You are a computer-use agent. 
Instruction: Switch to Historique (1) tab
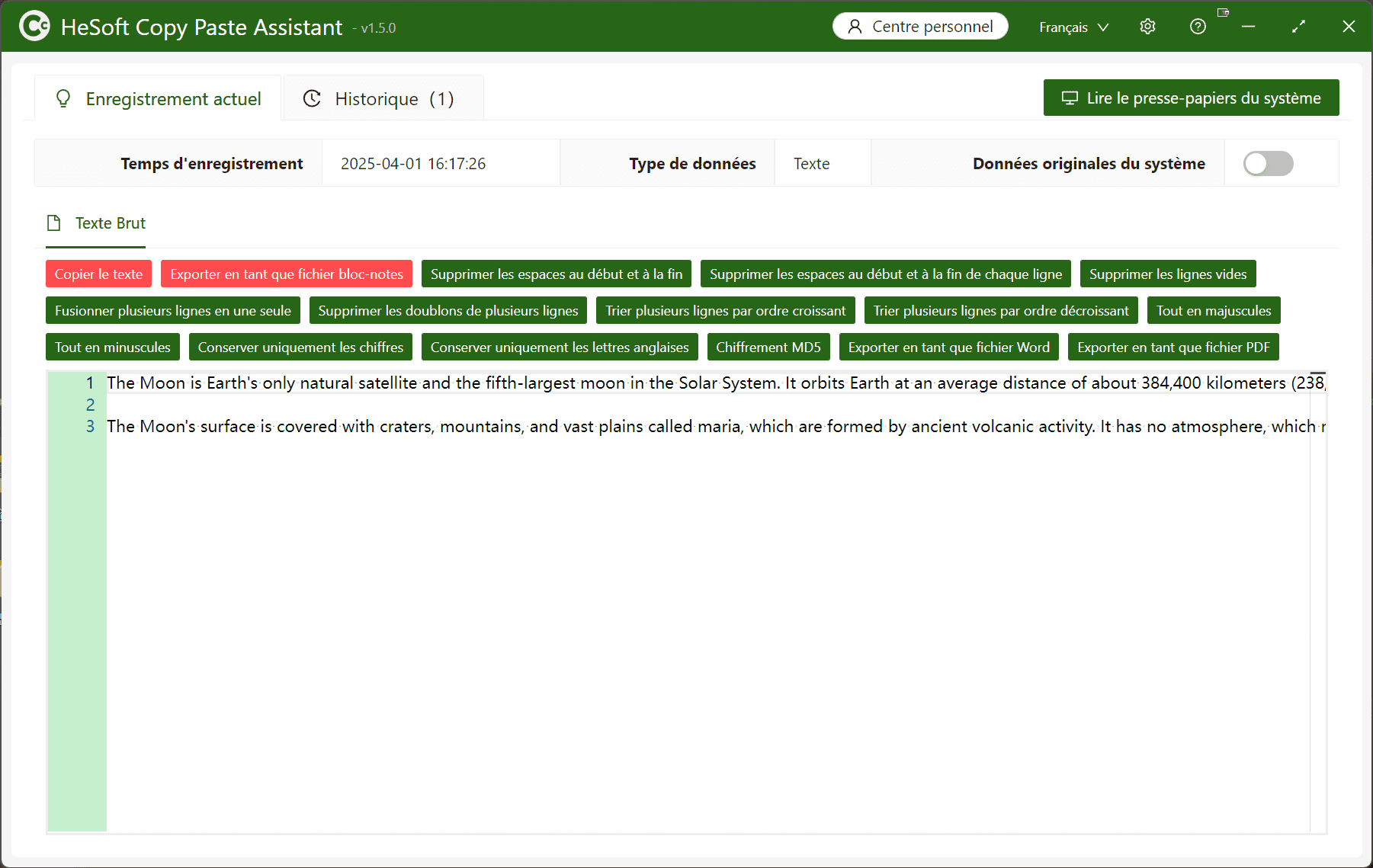[383, 98]
